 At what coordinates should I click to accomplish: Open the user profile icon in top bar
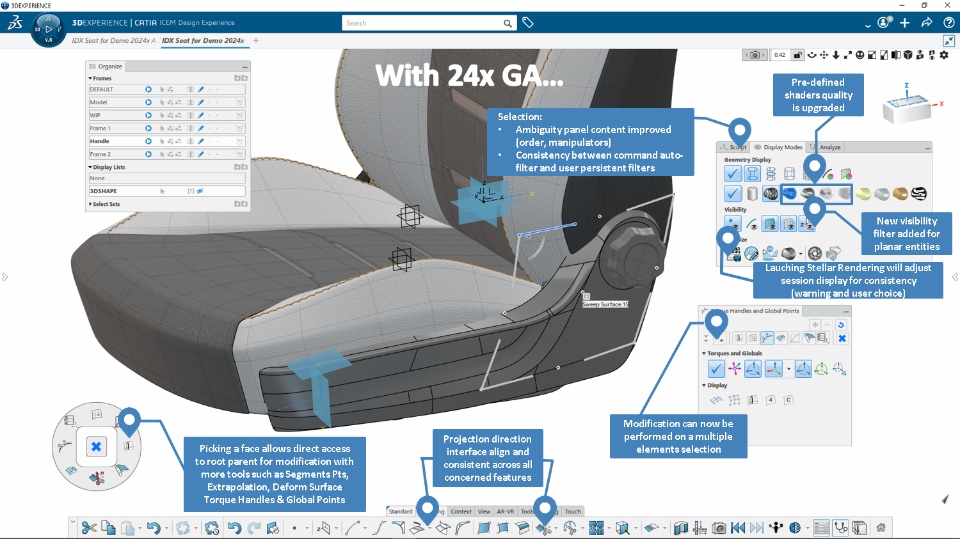tap(884, 23)
